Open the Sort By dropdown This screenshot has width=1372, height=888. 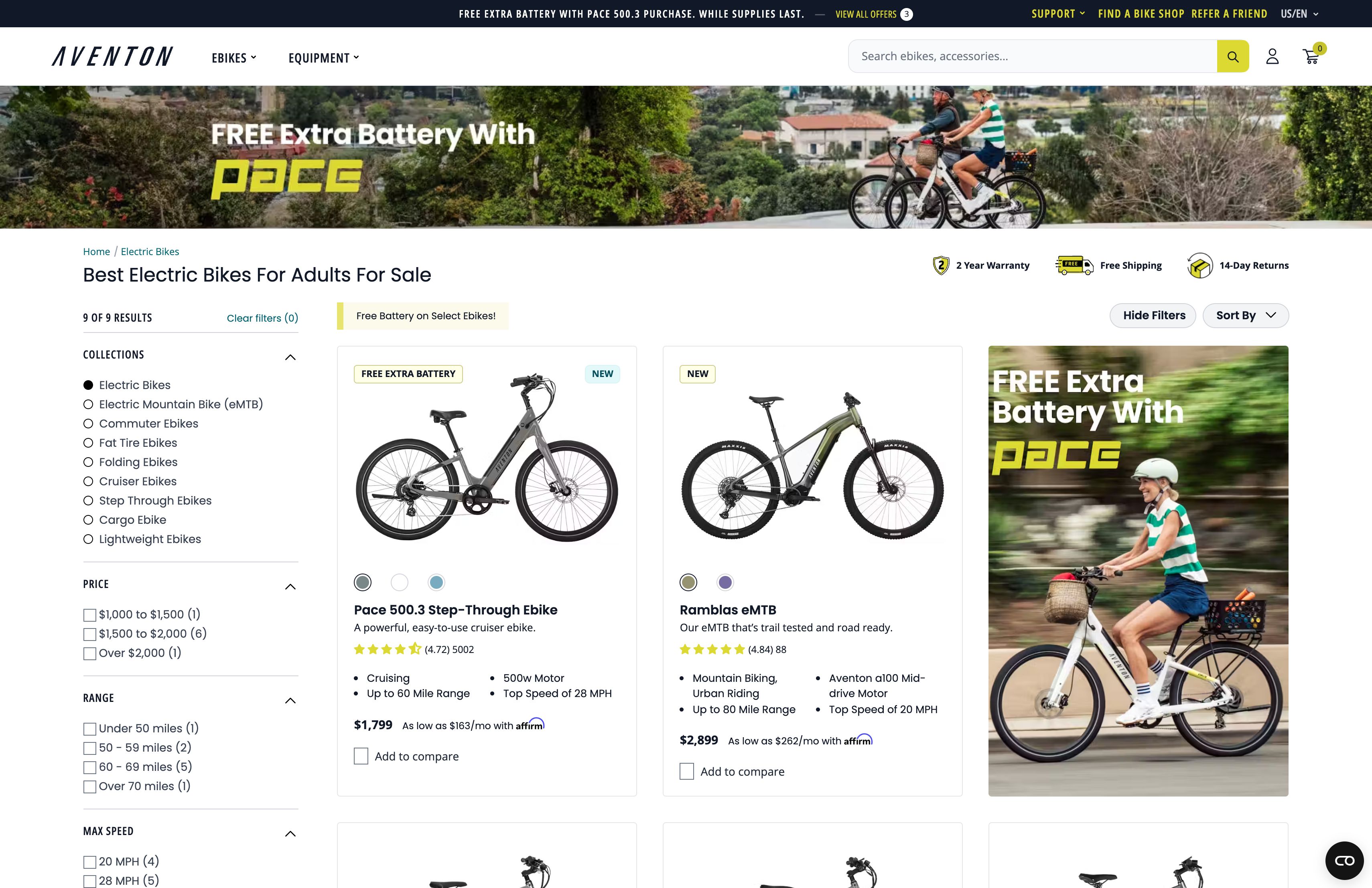[1245, 315]
